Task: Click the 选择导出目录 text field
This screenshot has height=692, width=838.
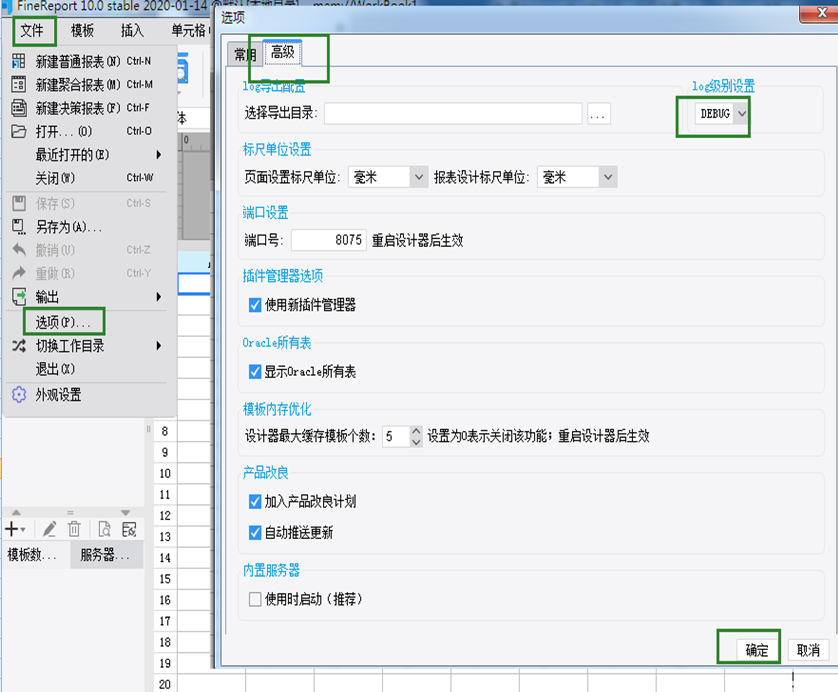Action: pos(453,114)
